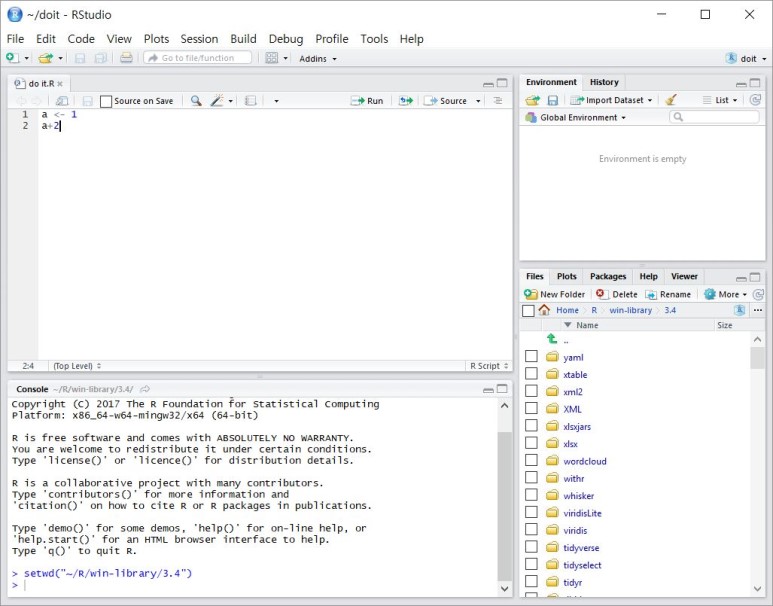The height and width of the screenshot is (606, 773).
Task: Toggle the Source on Save checkbox
Action: point(105,102)
